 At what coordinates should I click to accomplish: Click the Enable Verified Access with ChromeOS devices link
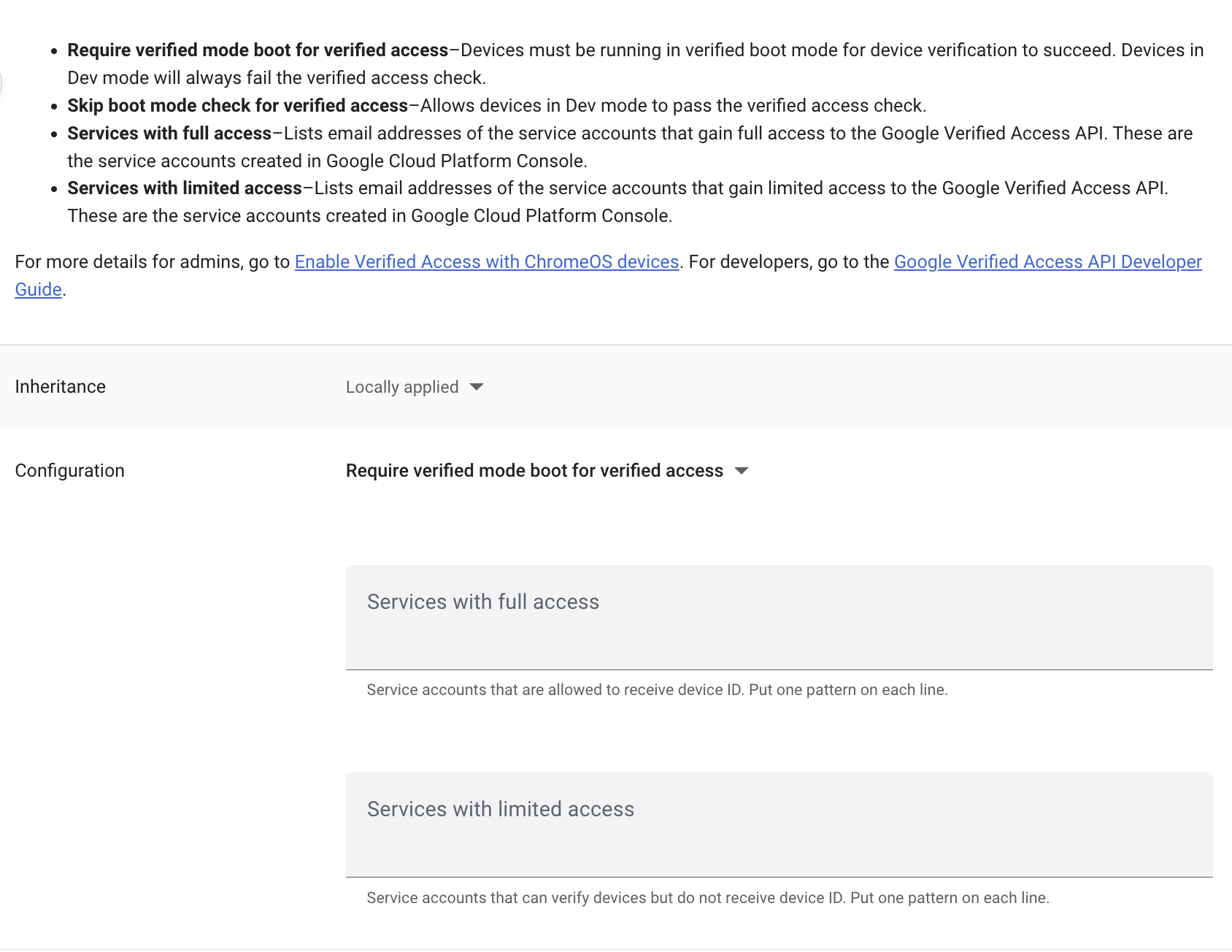[x=485, y=261]
